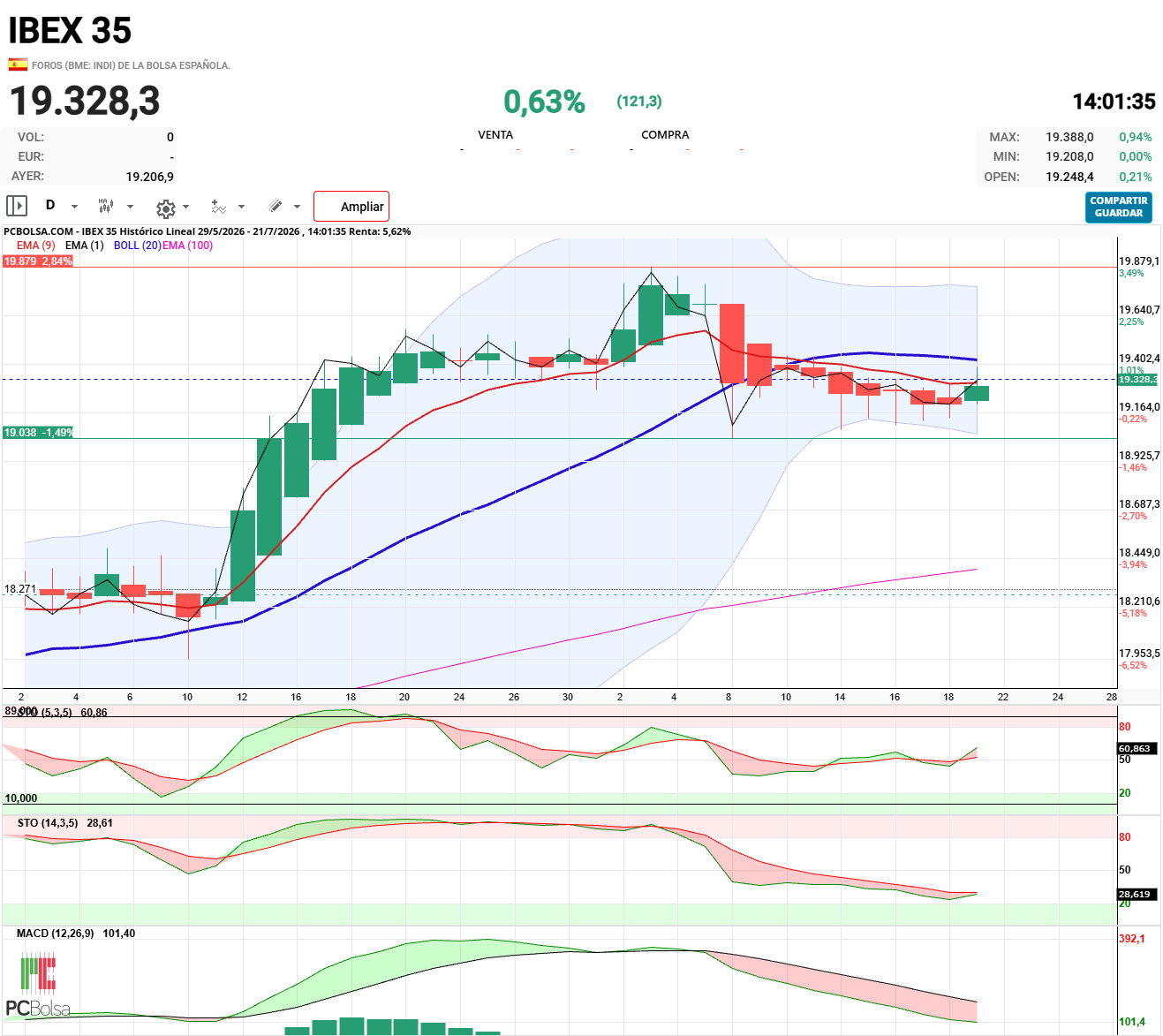Click the candlestick chart type icon
1163x1036 pixels.
[105, 206]
